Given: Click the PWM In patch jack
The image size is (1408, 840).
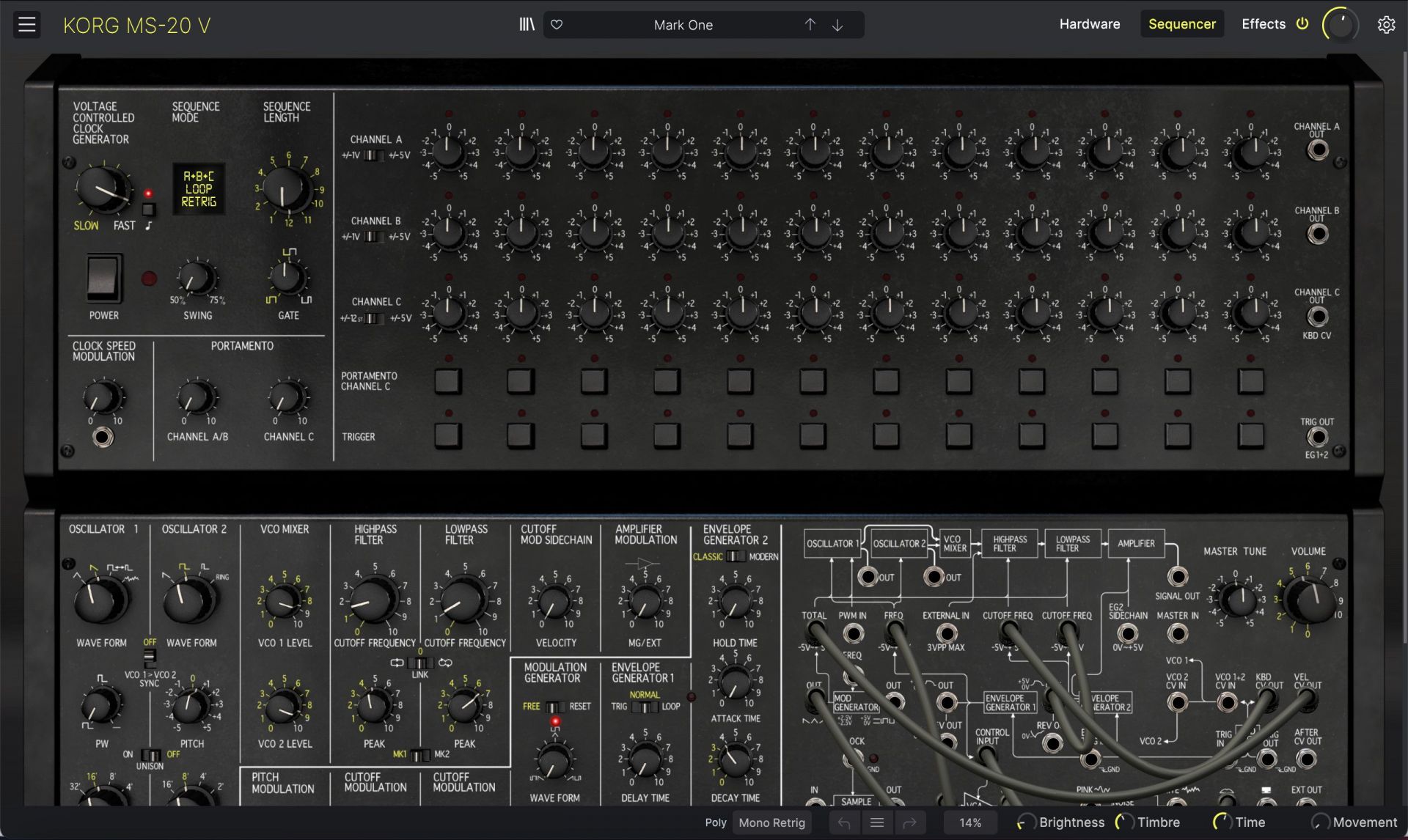Looking at the screenshot, I should (x=853, y=633).
